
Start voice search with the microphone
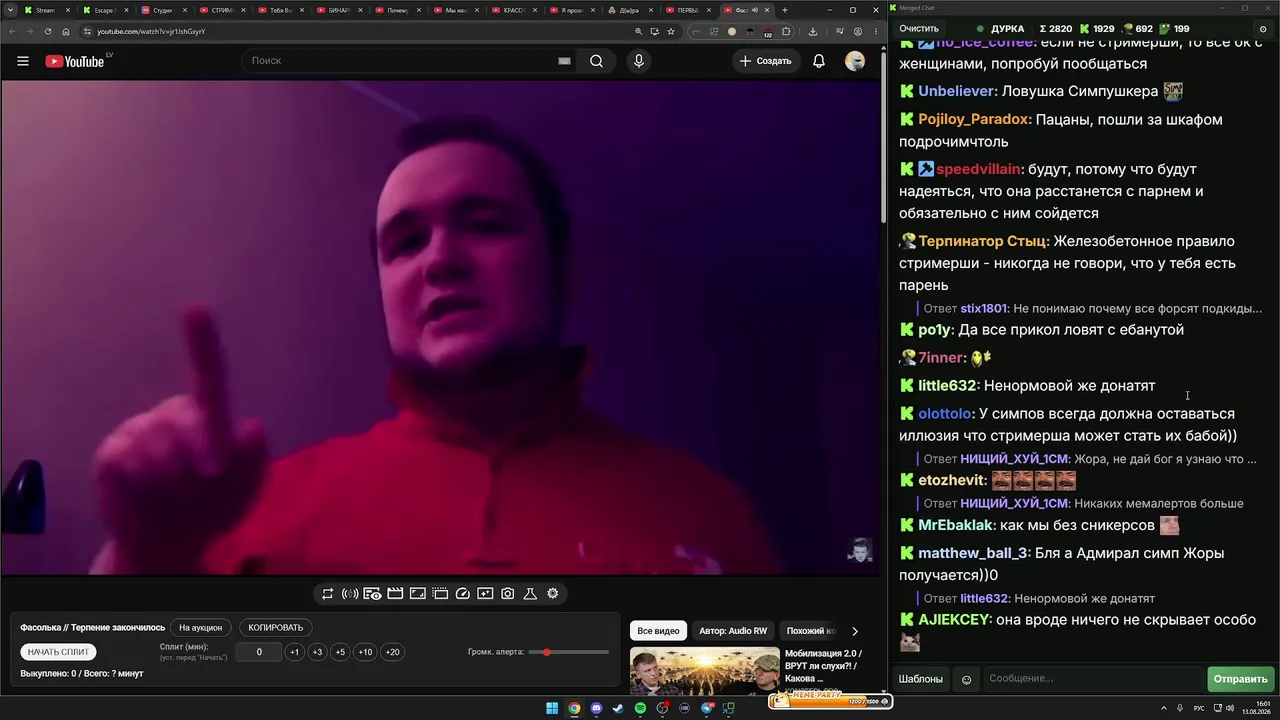[639, 61]
